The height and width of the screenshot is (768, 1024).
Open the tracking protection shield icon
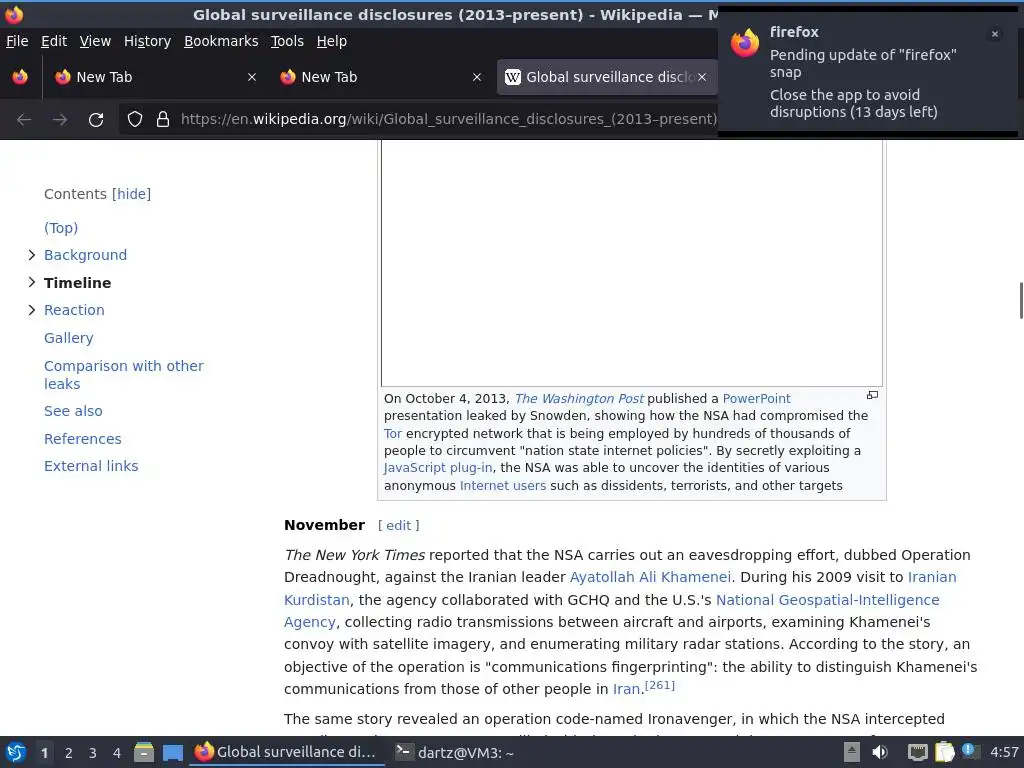point(135,120)
